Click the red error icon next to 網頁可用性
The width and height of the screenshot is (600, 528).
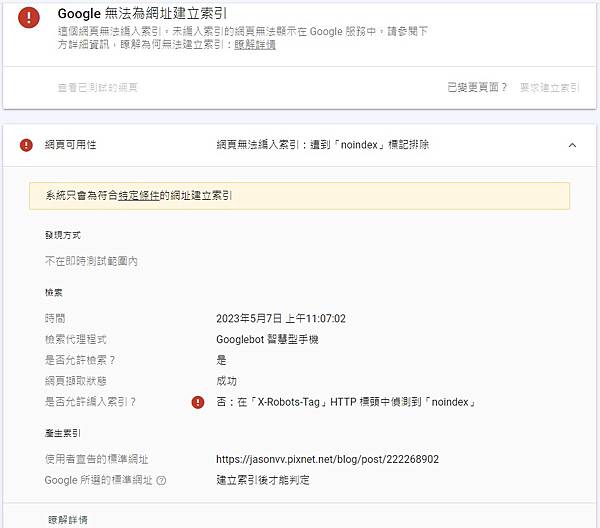tap(26, 145)
